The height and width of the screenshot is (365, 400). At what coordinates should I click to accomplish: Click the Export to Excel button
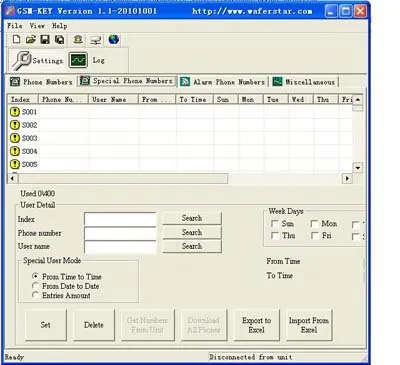click(x=256, y=325)
